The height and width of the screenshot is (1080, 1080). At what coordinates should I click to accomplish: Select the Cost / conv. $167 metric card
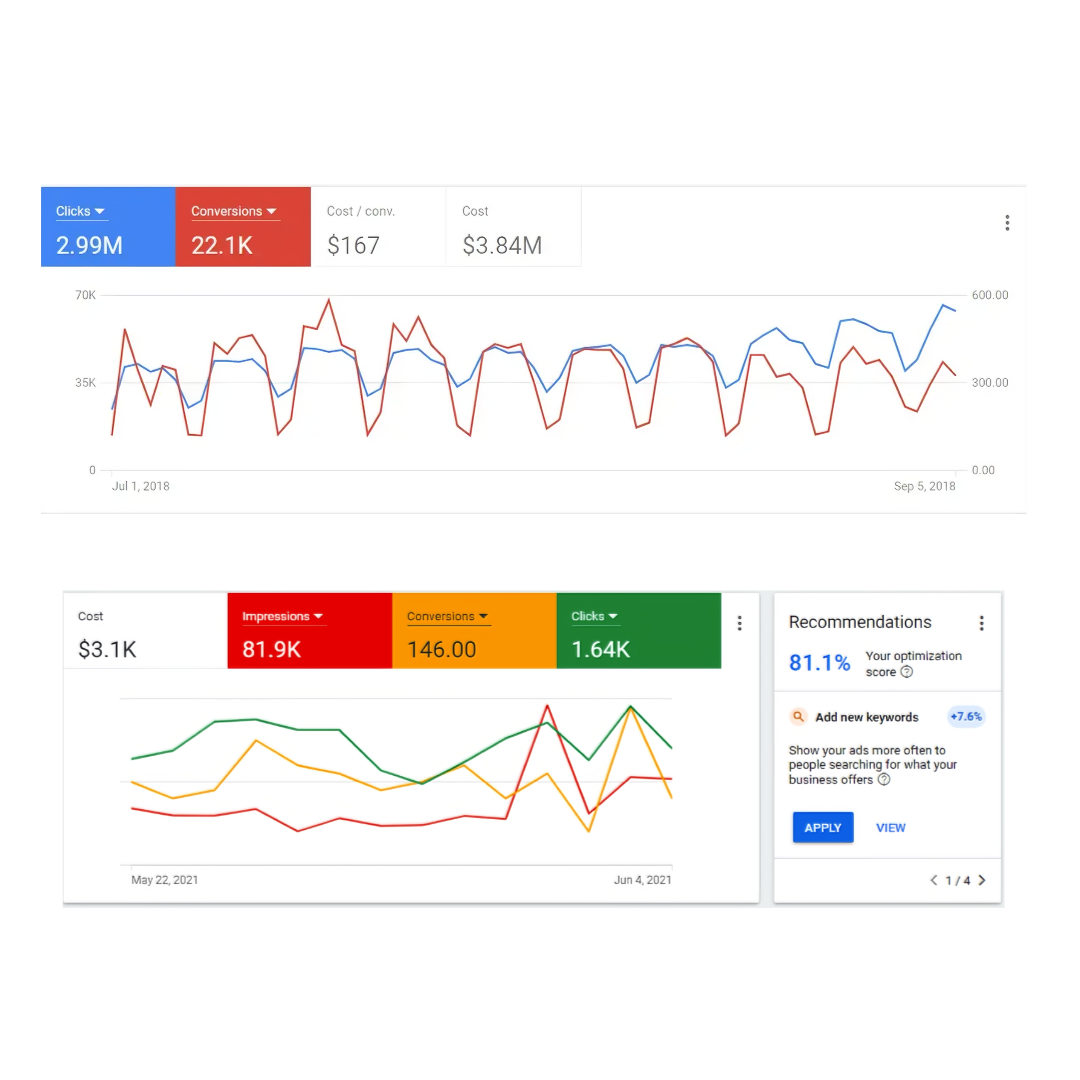point(378,228)
